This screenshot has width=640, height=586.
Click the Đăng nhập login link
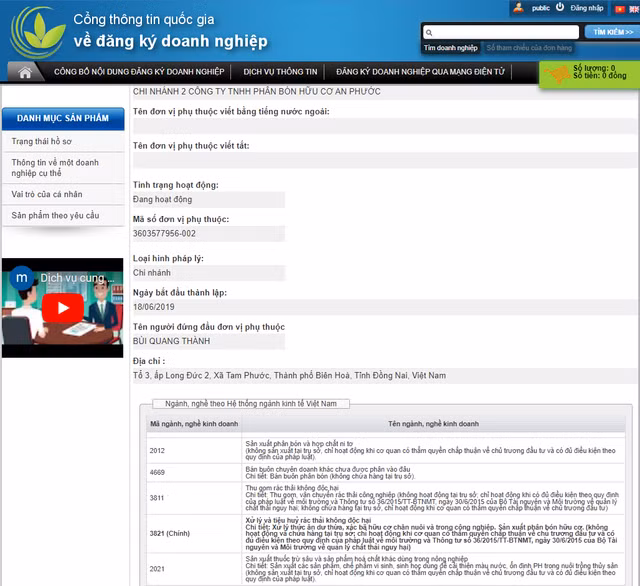pos(587,8)
